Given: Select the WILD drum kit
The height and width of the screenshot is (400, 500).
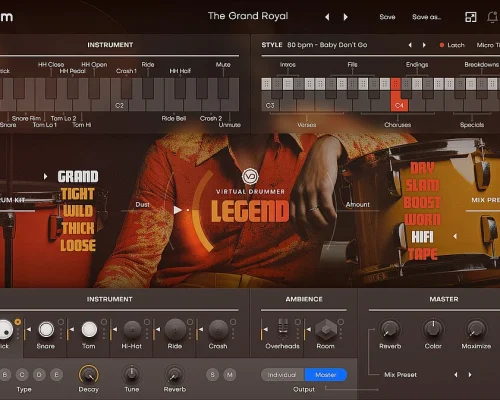Looking at the screenshot, I should (78, 211).
